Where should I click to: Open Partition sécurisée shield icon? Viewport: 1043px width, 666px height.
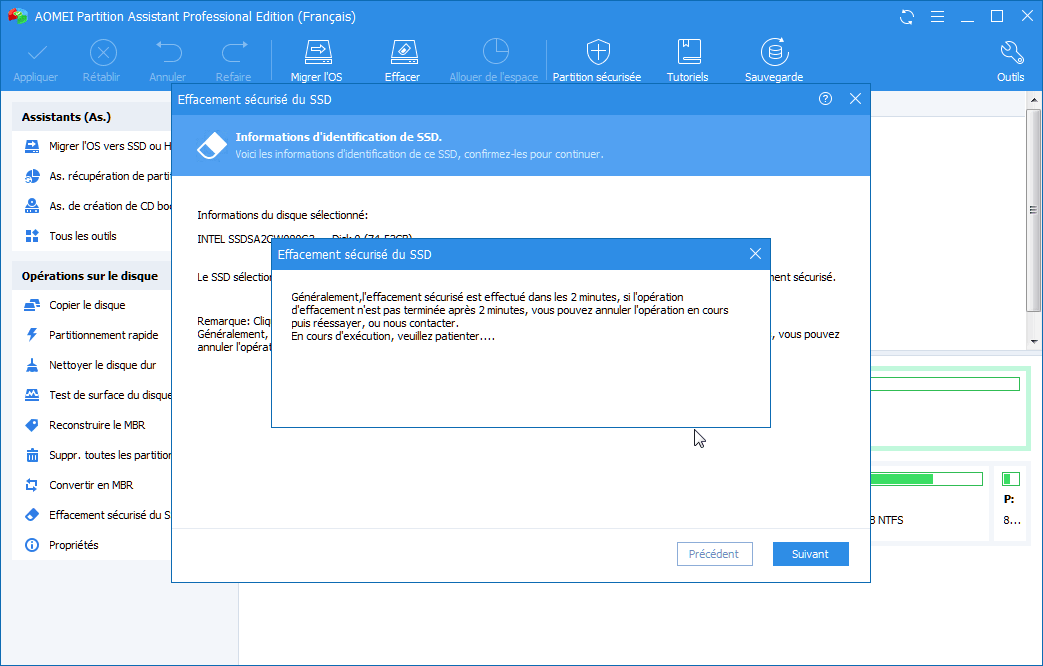coord(597,53)
